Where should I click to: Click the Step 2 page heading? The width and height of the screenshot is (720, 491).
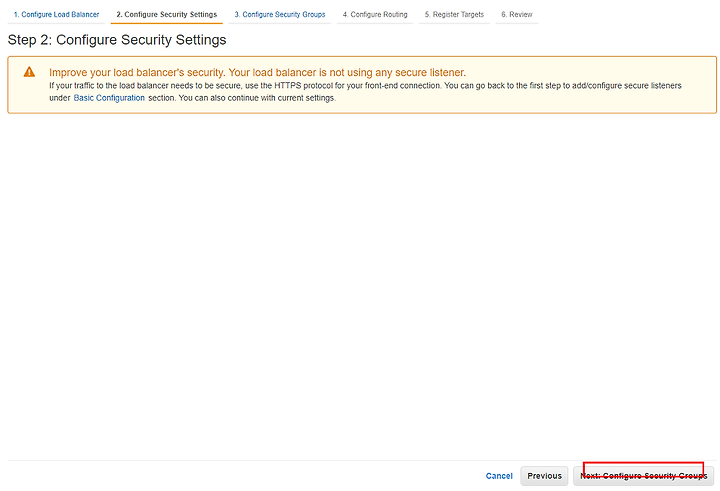[117, 40]
